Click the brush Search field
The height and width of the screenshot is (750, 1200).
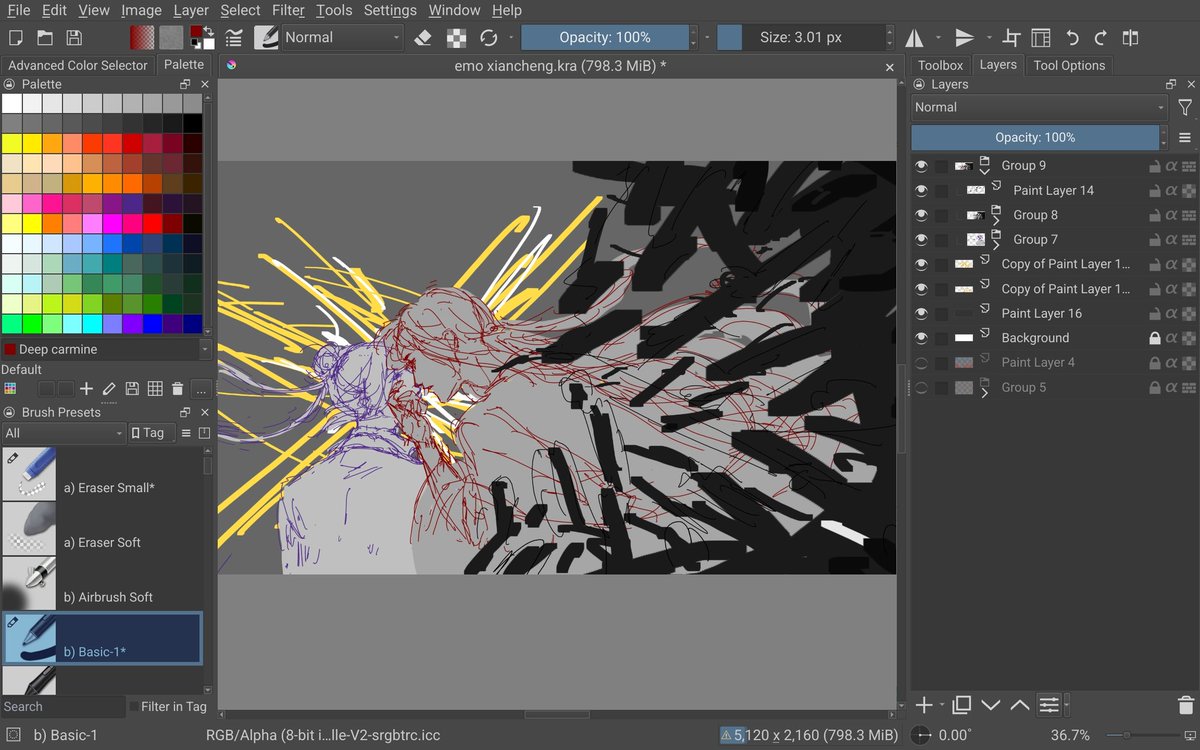click(x=62, y=706)
